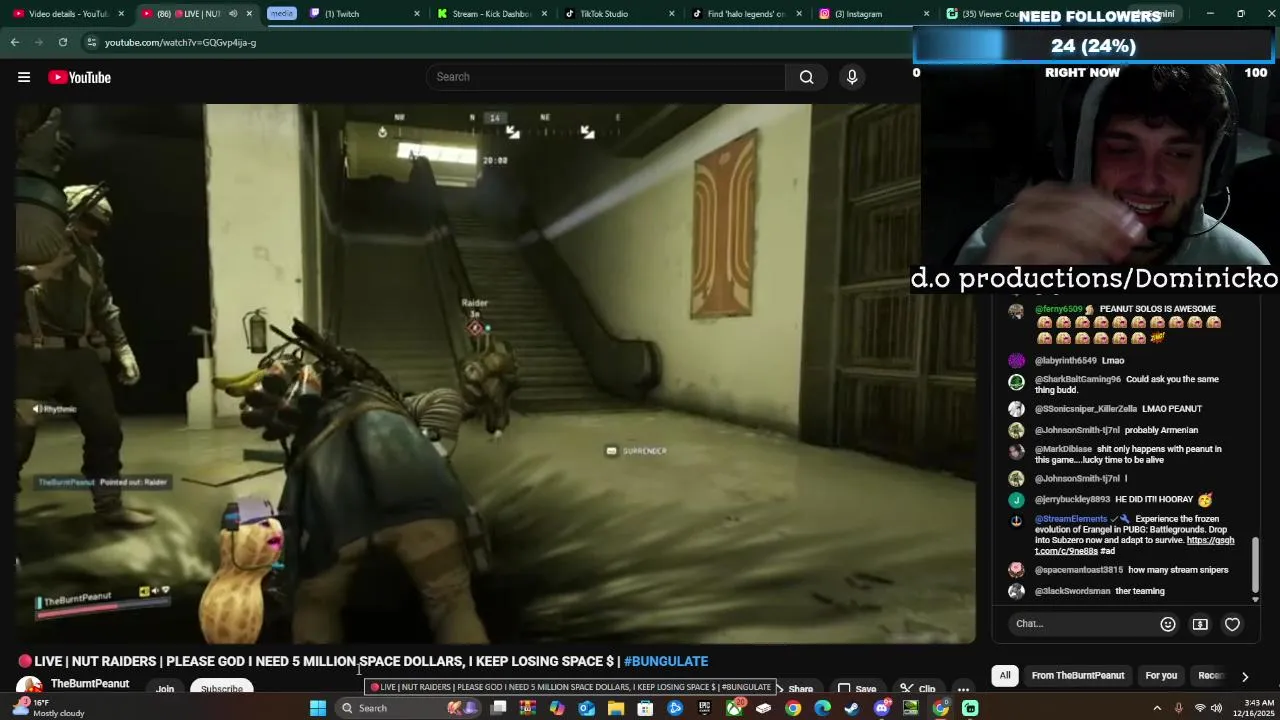Switch to the Stream - Kick Dashboard tab

point(491,14)
